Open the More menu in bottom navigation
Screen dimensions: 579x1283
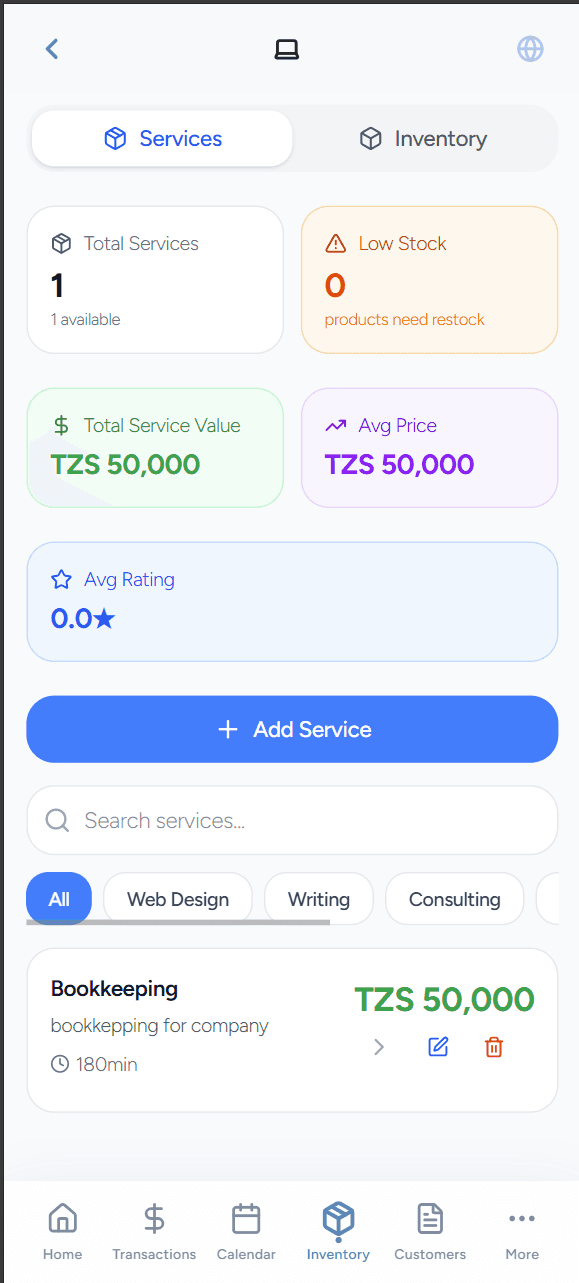(521, 1229)
